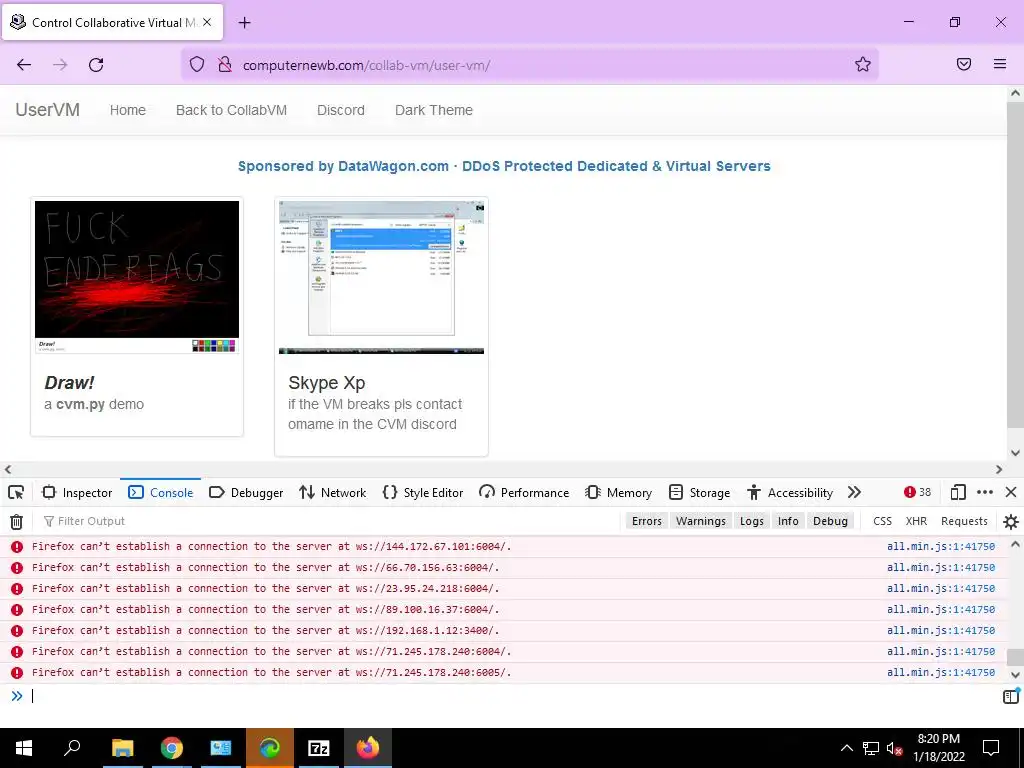Launch Google Chrome from the taskbar
Screen dimensions: 1024x768
(172, 748)
